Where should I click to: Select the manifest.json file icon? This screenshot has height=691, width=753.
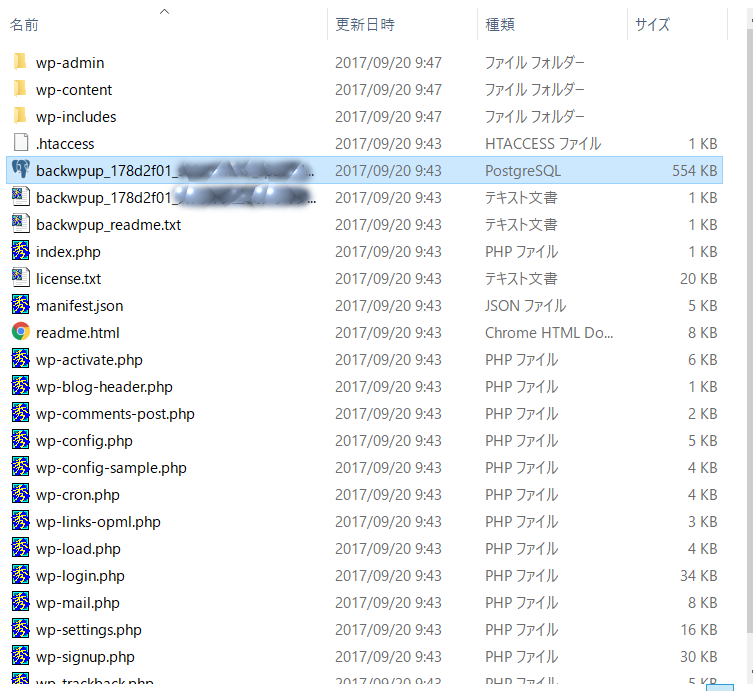click(21, 306)
